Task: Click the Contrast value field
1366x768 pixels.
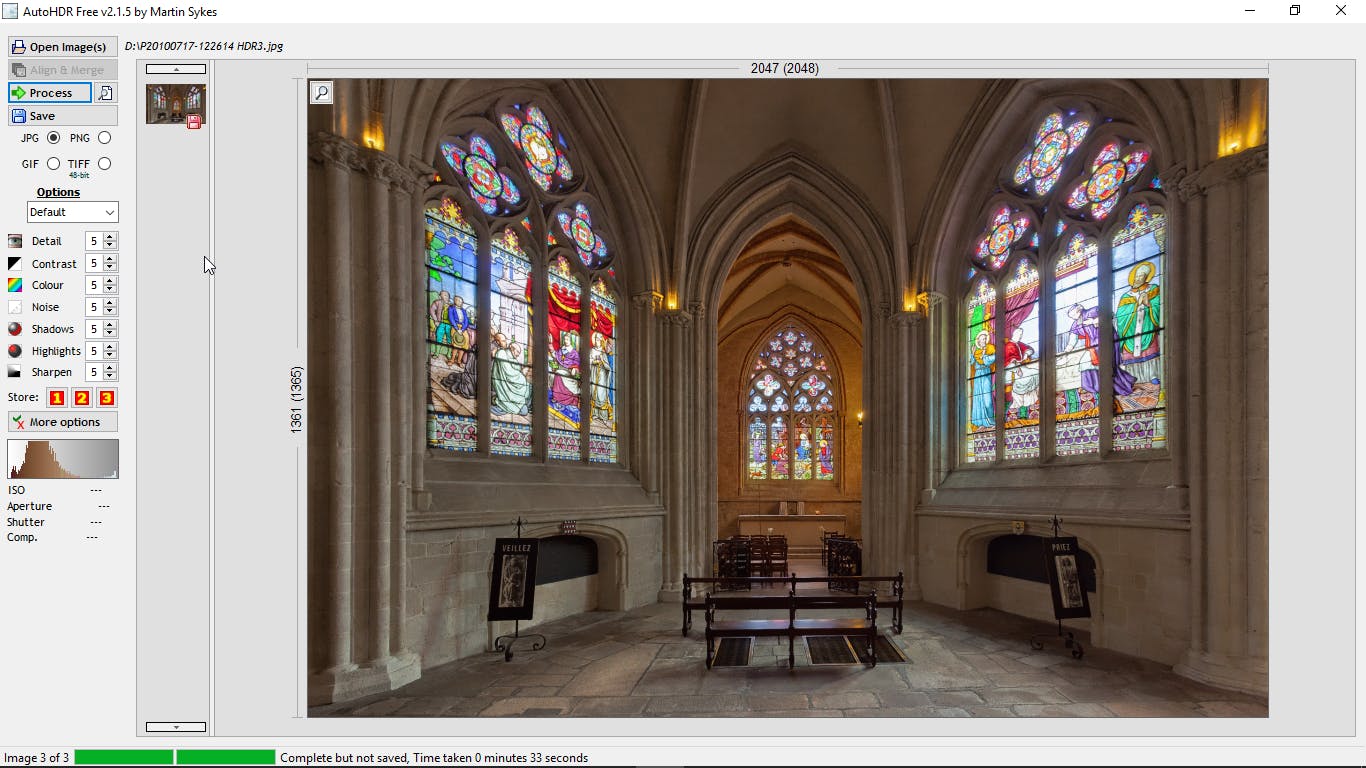Action: pyautogui.click(x=94, y=264)
